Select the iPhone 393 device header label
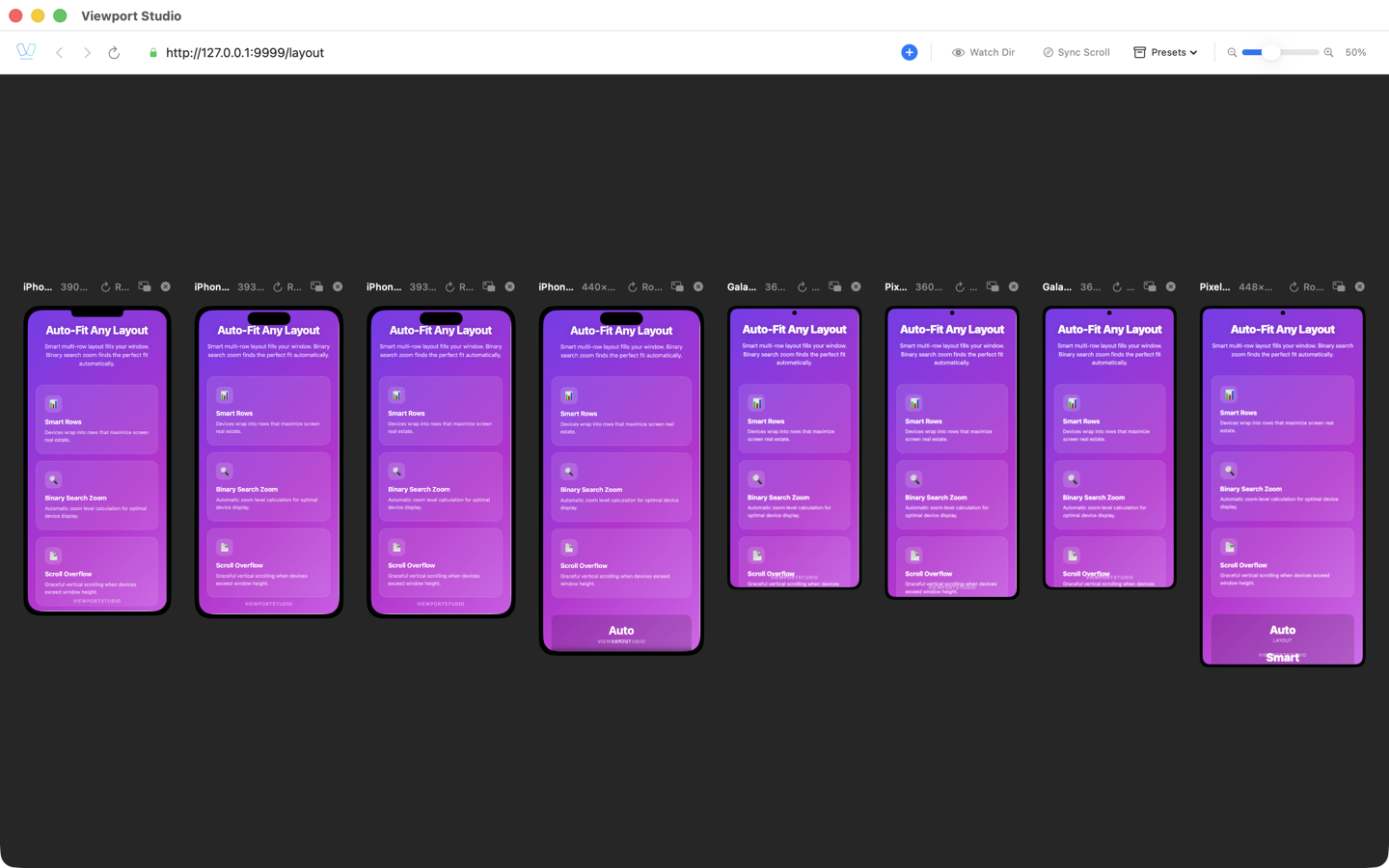1389x868 pixels. pos(211,286)
